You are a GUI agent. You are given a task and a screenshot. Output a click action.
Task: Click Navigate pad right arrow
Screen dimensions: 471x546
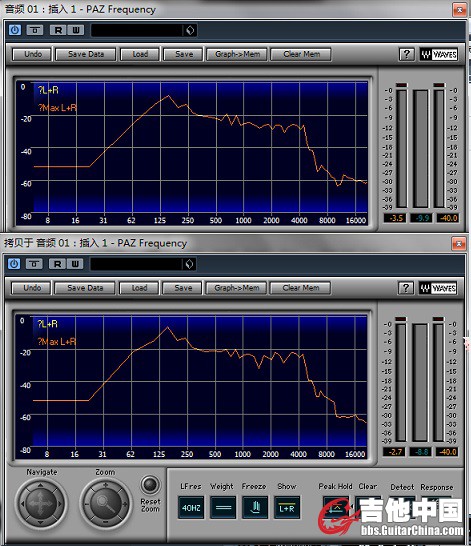pos(60,504)
